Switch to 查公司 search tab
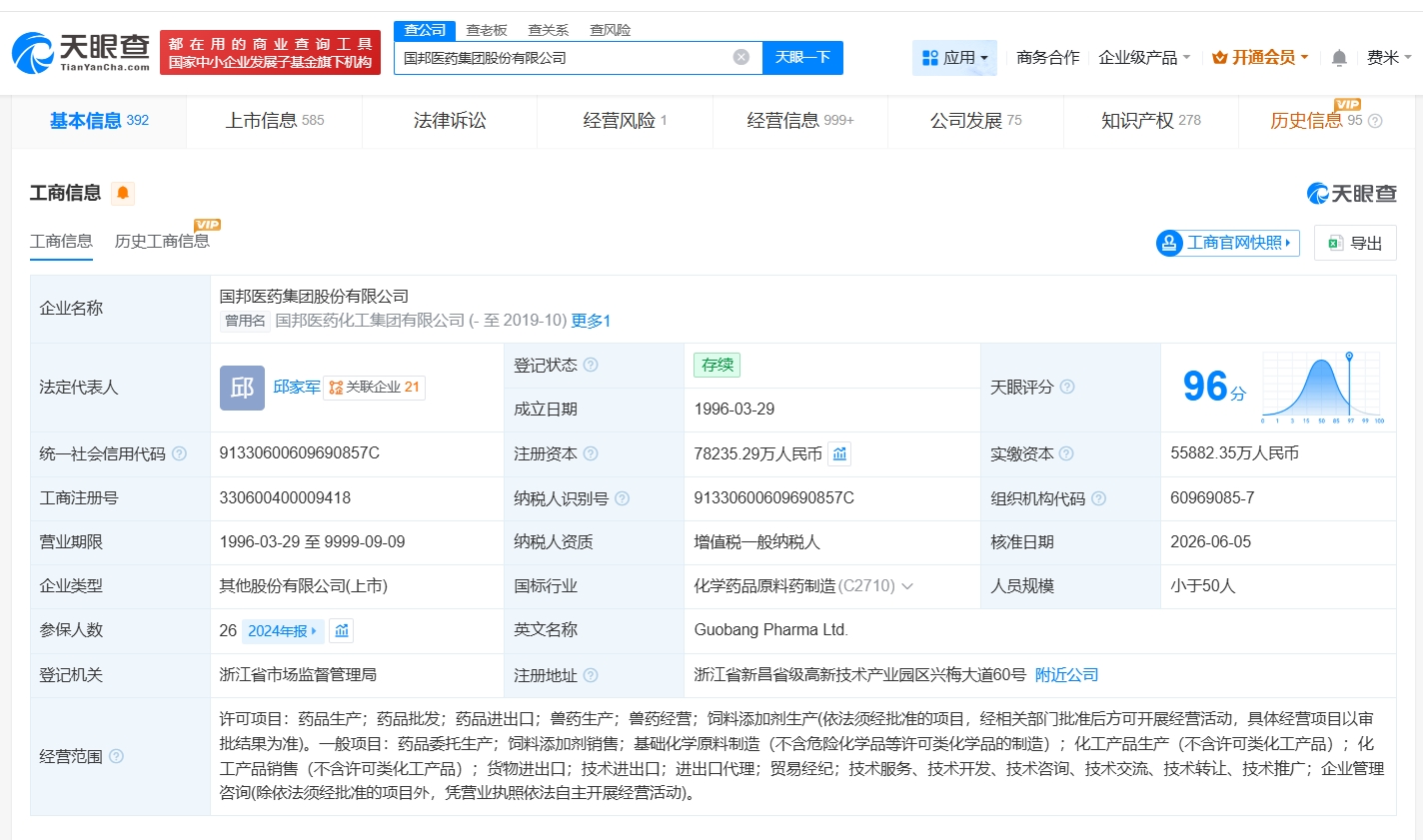 click(425, 30)
